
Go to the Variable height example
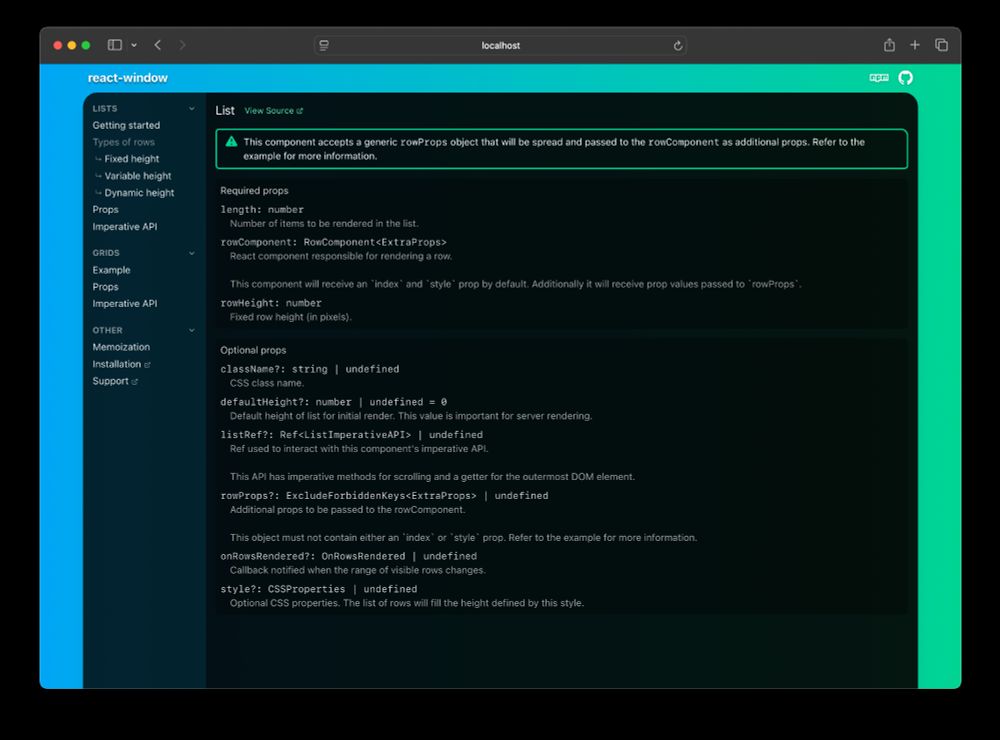pyautogui.click(x=138, y=176)
